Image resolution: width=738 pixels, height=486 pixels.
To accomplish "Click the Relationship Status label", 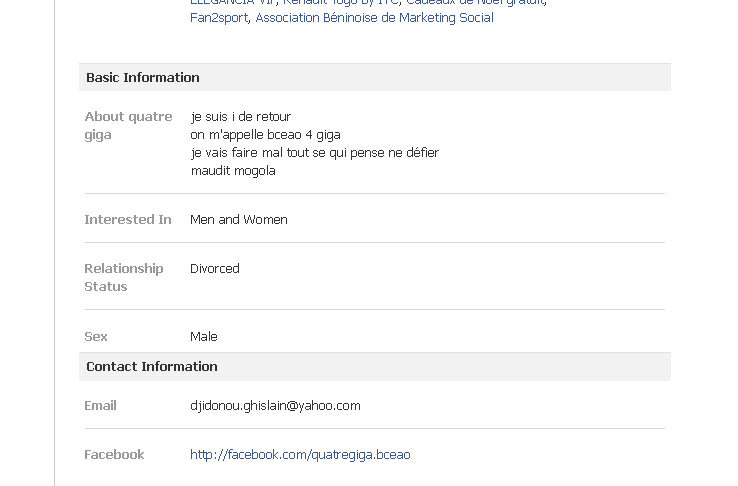I will [x=124, y=277].
